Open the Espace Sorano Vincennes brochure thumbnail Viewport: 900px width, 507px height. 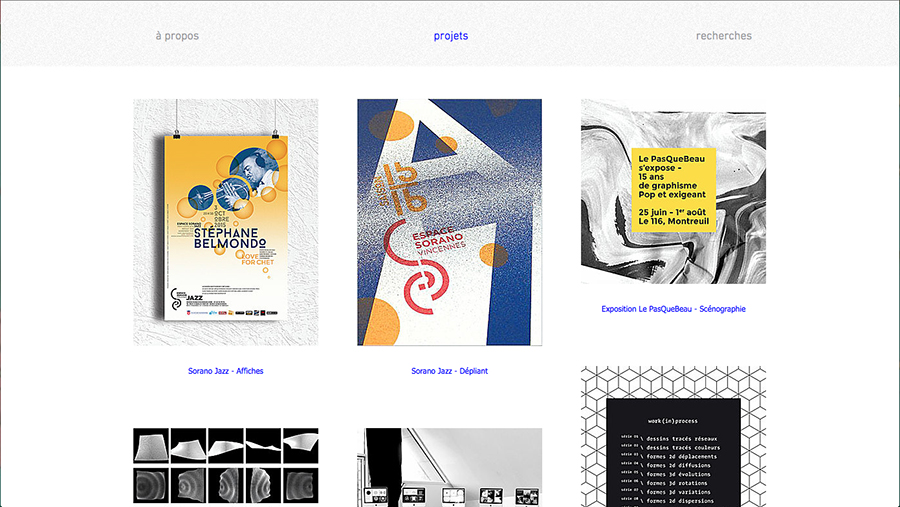point(449,222)
